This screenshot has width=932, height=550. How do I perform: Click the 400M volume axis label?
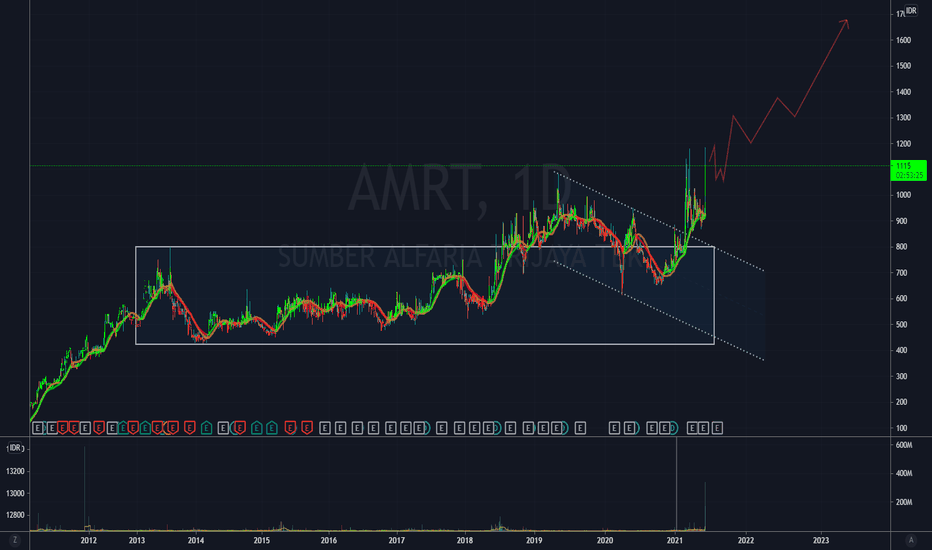click(x=904, y=474)
